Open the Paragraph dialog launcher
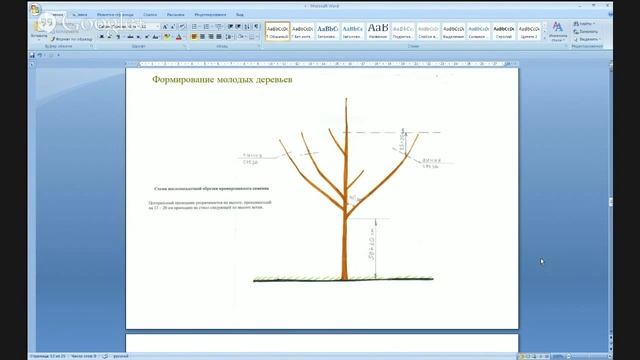 point(259,46)
